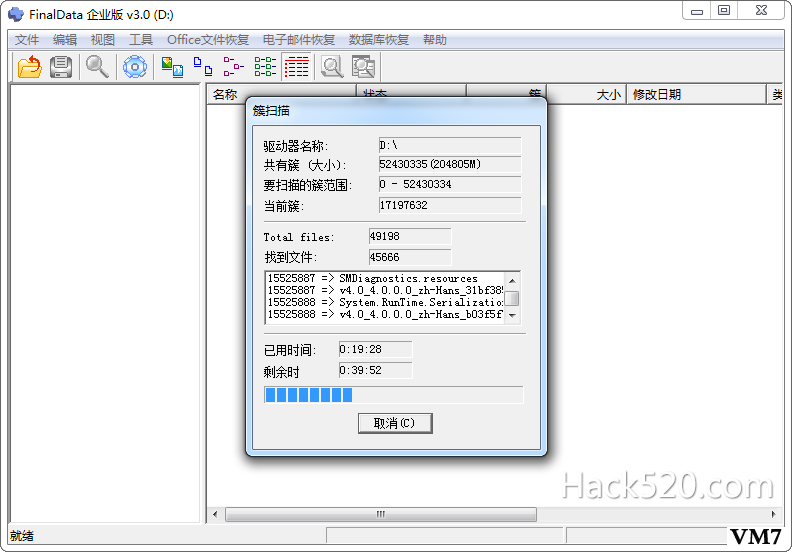Image resolution: width=792 pixels, height=552 pixels.
Task: Select log row v4.0_4.0.0.0_zh-Hans_b03f5f
Action: click(x=385, y=314)
